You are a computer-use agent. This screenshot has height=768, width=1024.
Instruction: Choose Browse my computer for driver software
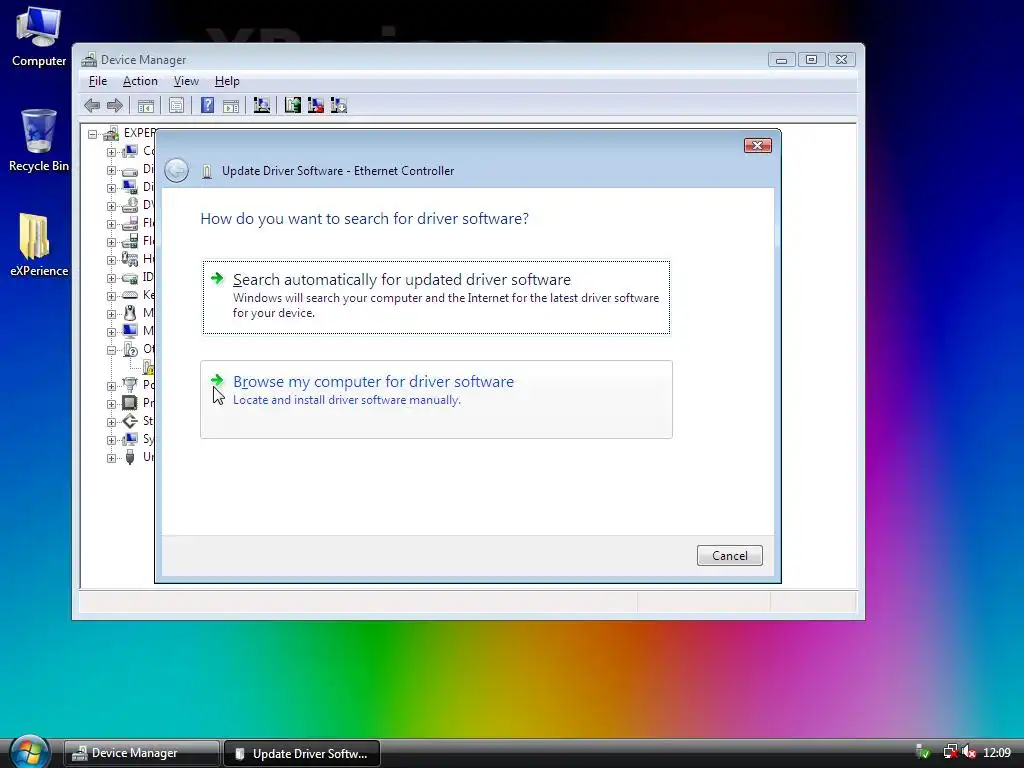(436, 399)
